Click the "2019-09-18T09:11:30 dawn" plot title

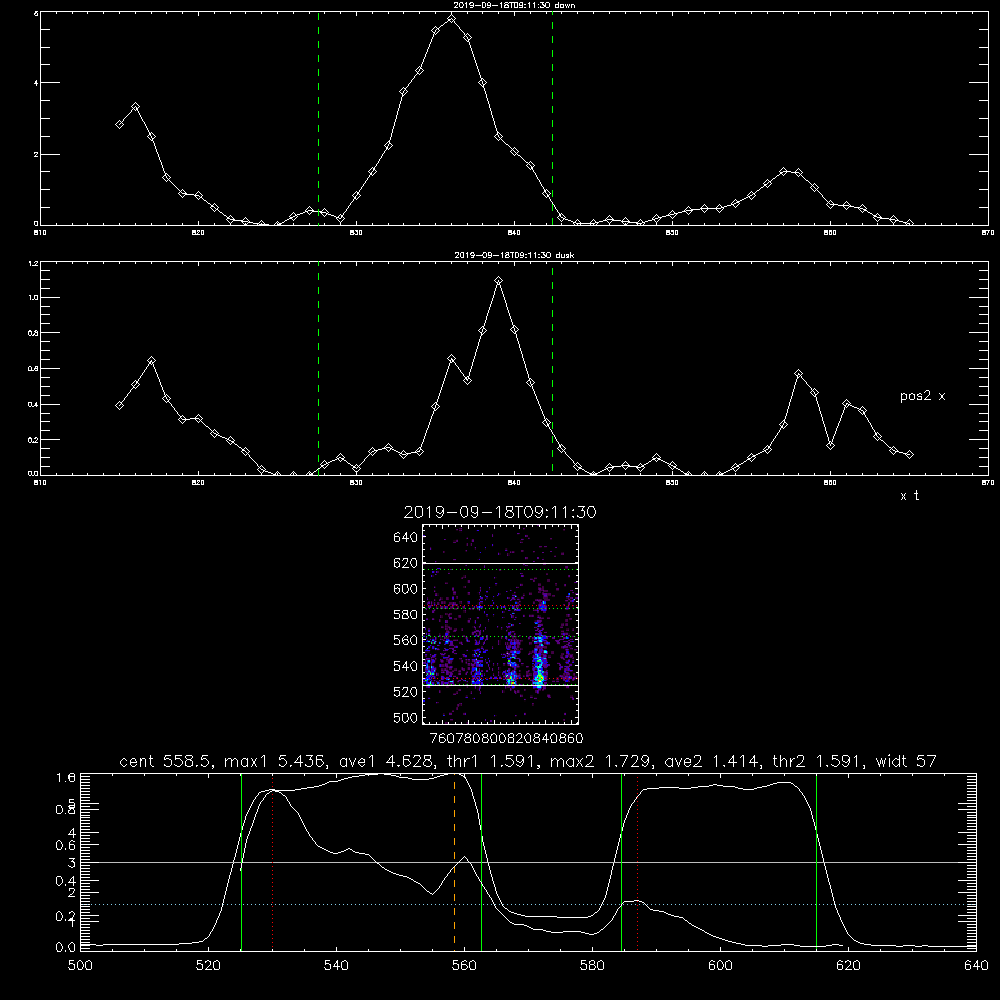(514, 5)
